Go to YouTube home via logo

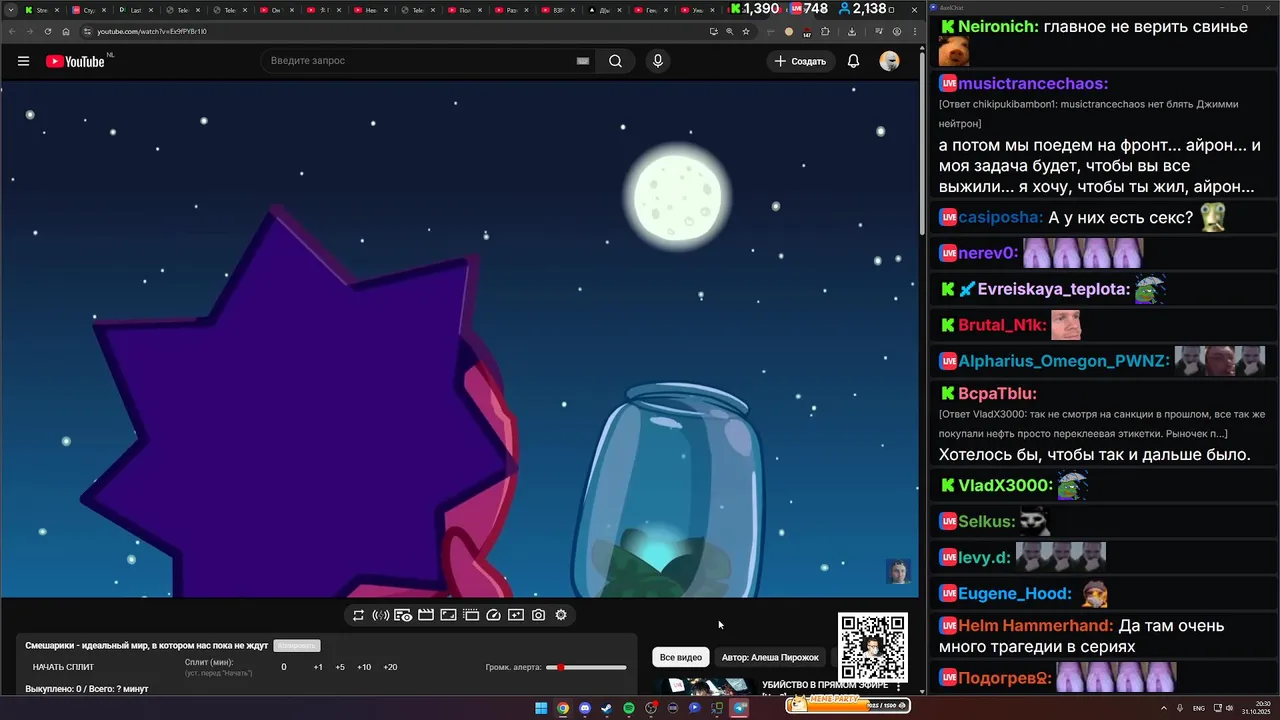[x=75, y=61]
